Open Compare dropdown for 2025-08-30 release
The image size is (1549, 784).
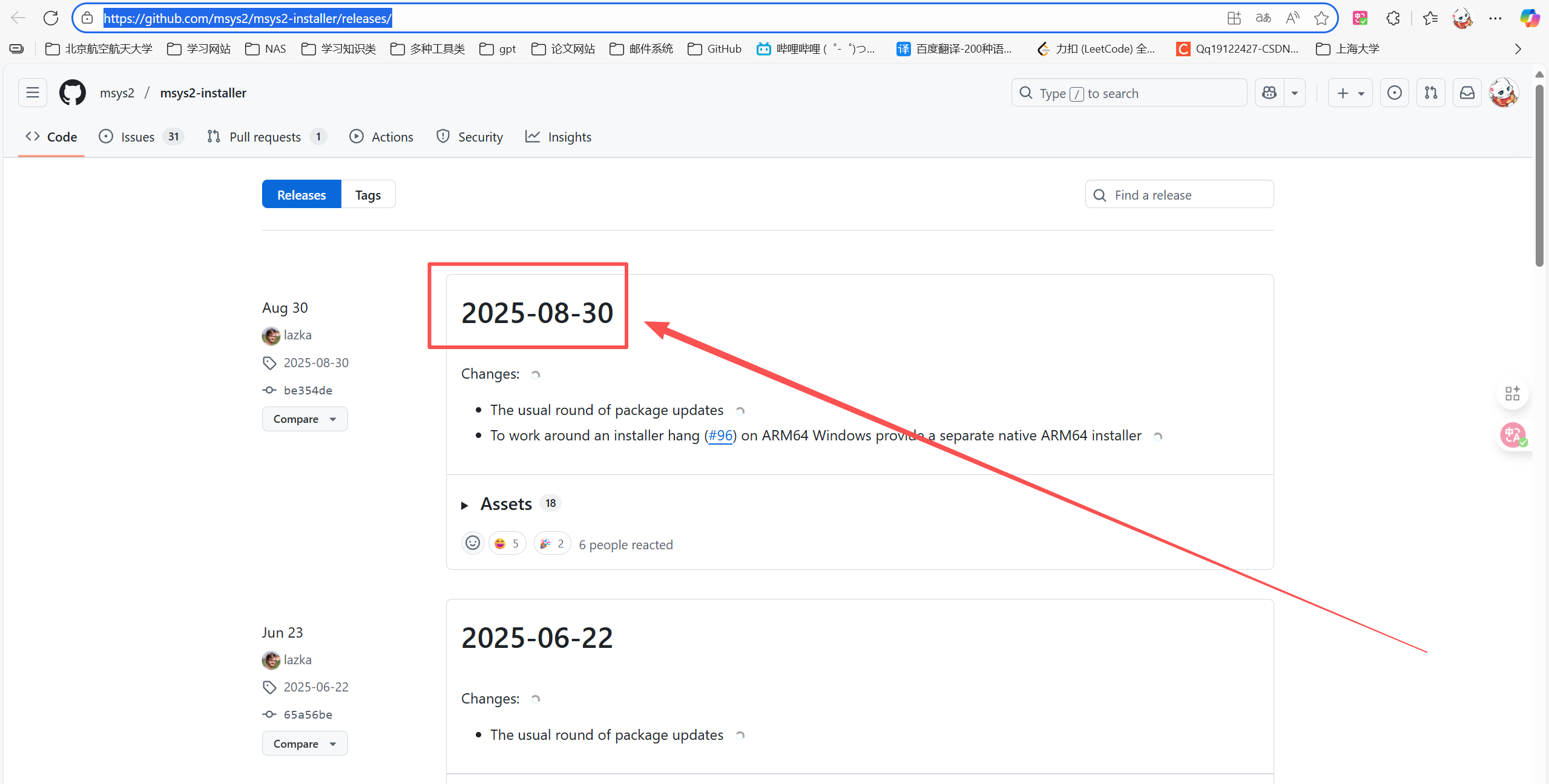pyautogui.click(x=304, y=419)
